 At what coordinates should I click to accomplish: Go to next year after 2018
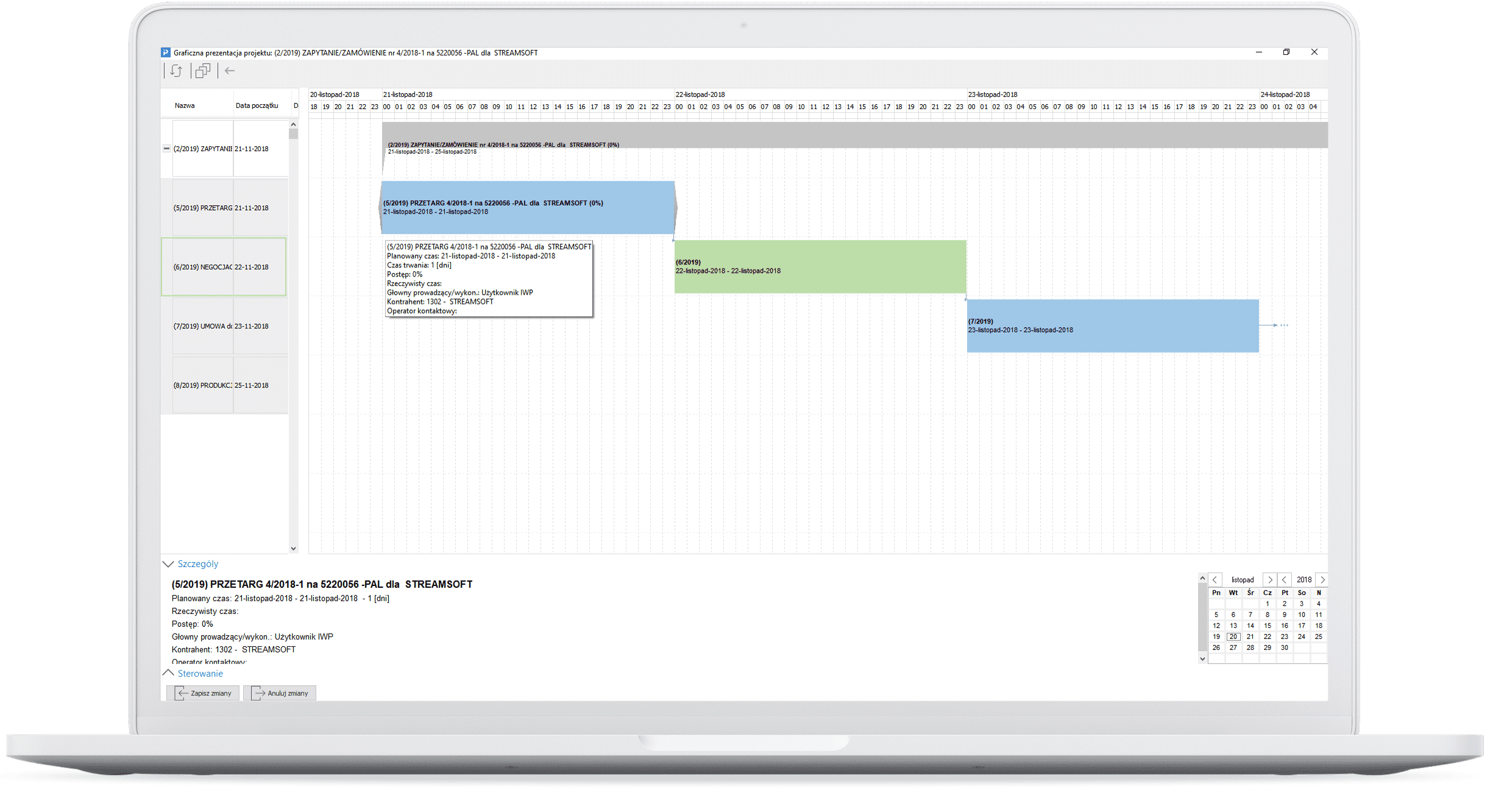[1322, 579]
